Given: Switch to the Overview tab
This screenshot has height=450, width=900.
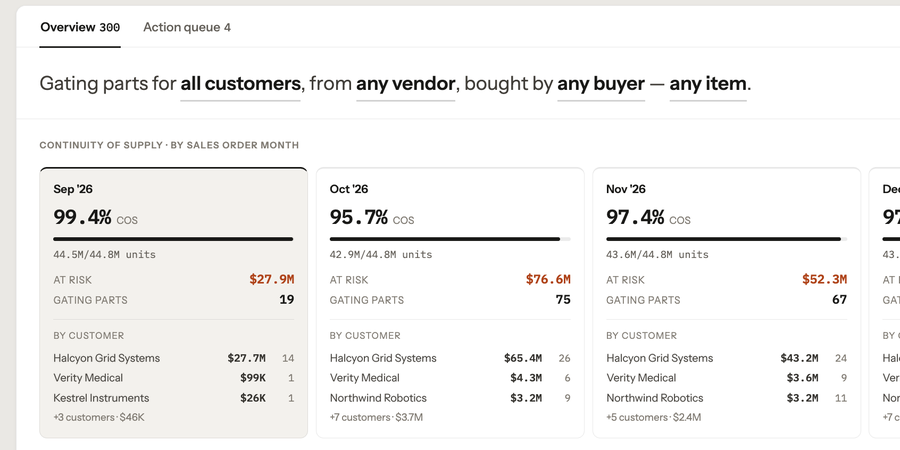Looking at the screenshot, I should click(x=80, y=27).
